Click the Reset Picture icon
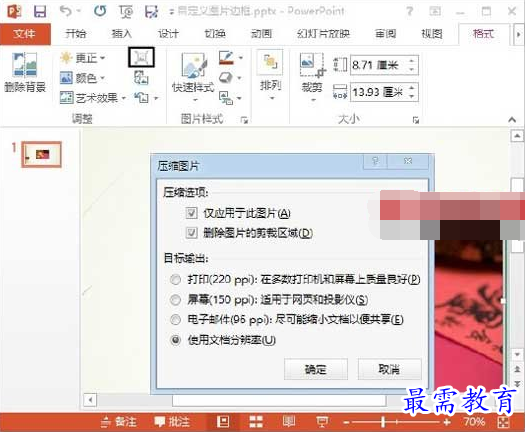Image resolution: width=525 pixels, height=432 pixels. (x=141, y=97)
